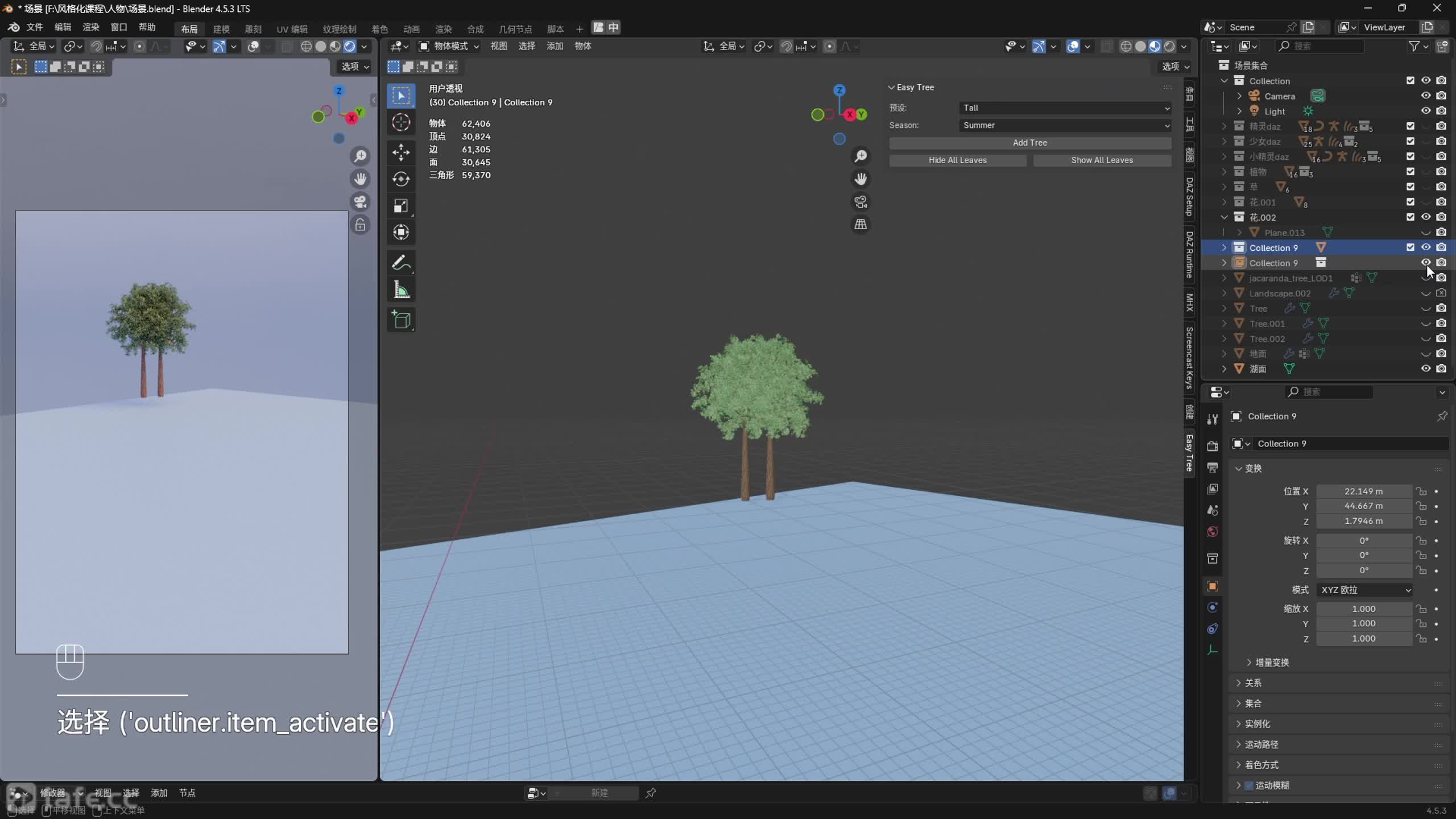Select the Landscape.002 item in outliner
This screenshot has width=1456, height=819.
1280,293
